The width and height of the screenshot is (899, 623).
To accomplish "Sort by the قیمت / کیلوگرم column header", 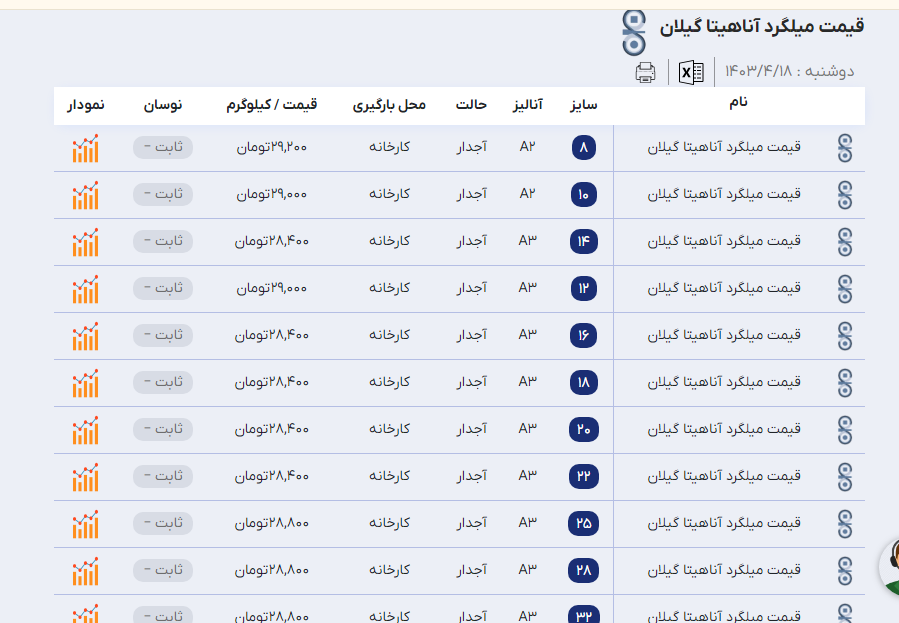I will [x=273, y=105].
